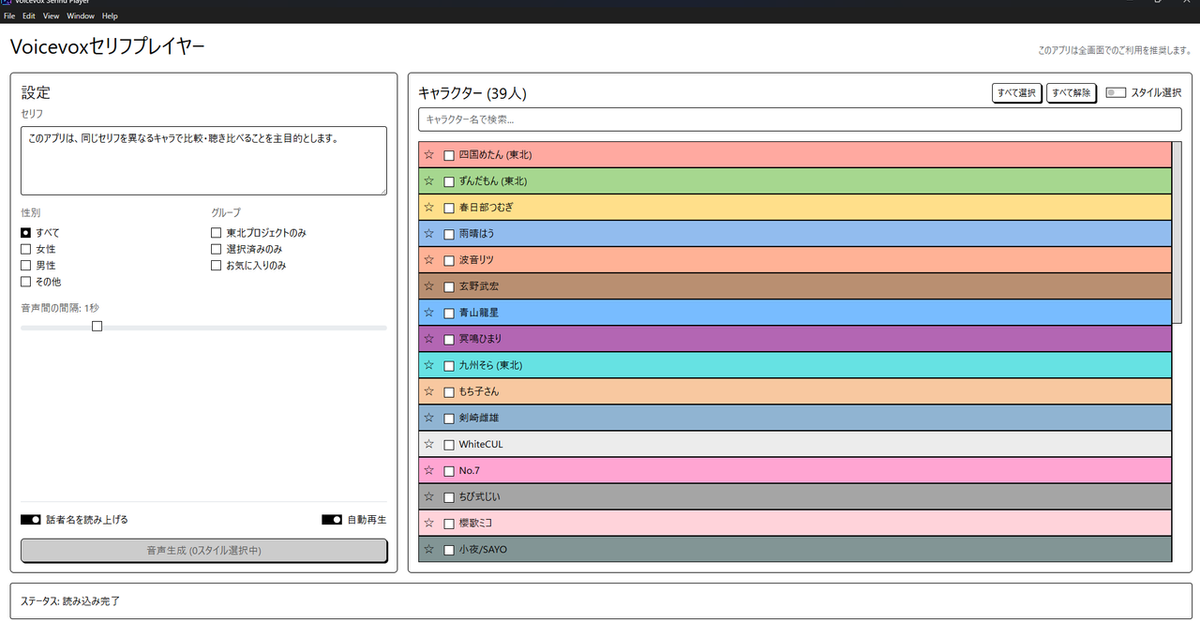Mark 春日部つむぎ as favorite star
1200x630 pixels.
[x=429, y=207]
